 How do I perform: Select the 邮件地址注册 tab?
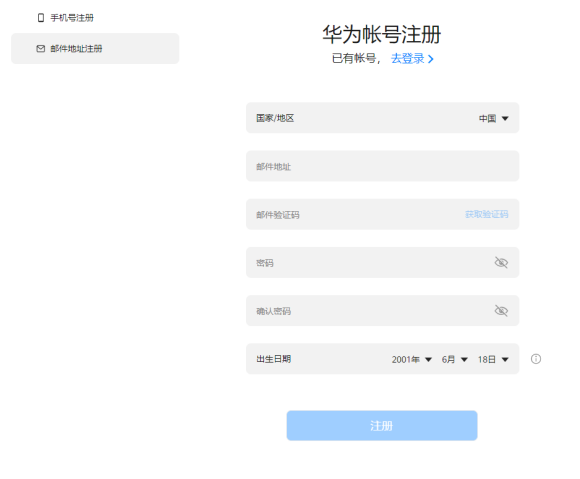click(x=95, y=48)
